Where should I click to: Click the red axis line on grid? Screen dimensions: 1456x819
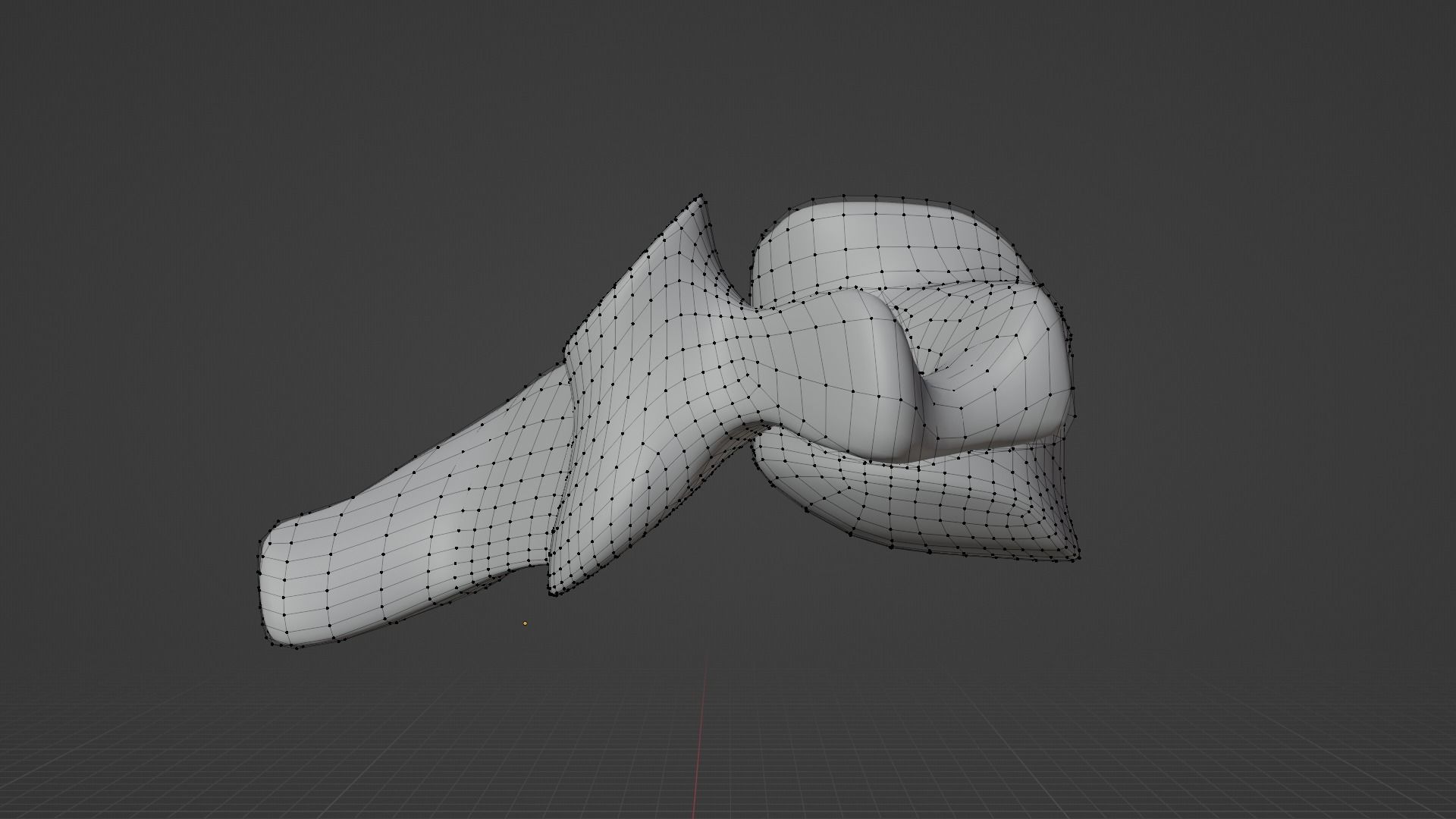pyautogui.click(x=700, y=743)
